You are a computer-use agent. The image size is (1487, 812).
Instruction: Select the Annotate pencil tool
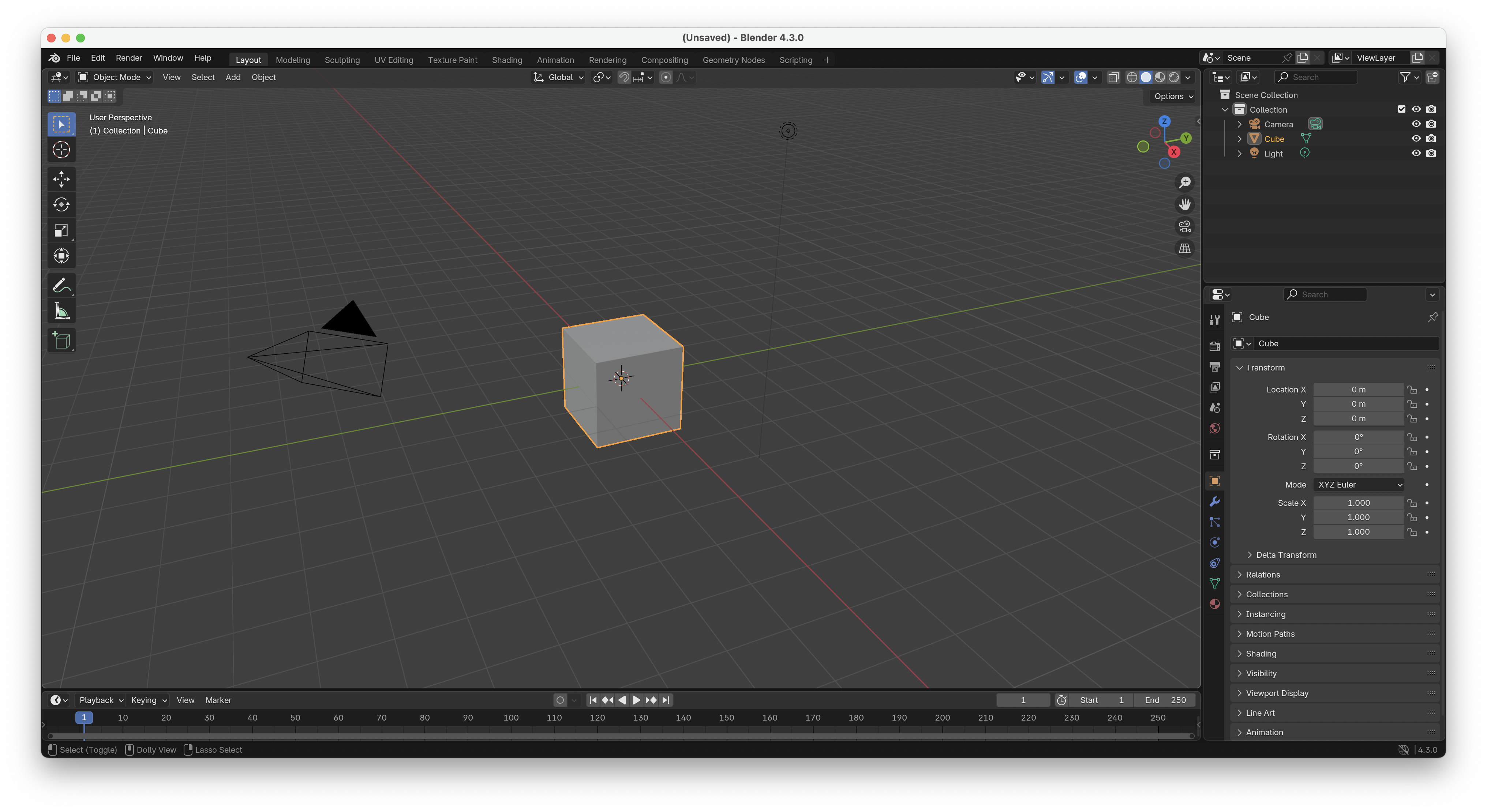point(61,286)
